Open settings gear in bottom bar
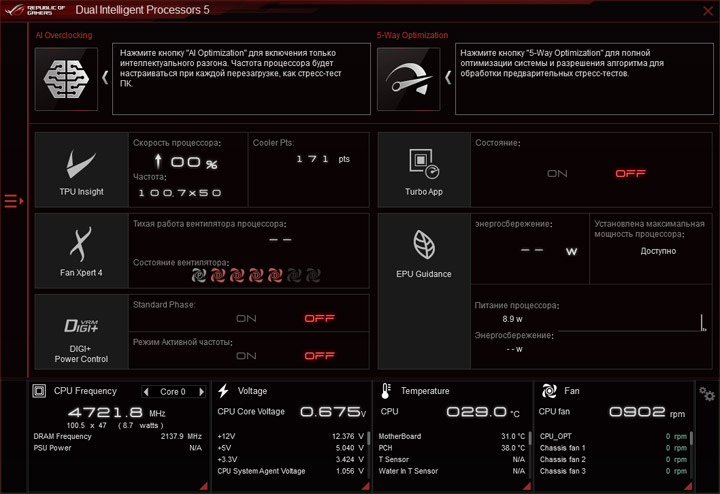The image size is (720, 494). (707, 394)
